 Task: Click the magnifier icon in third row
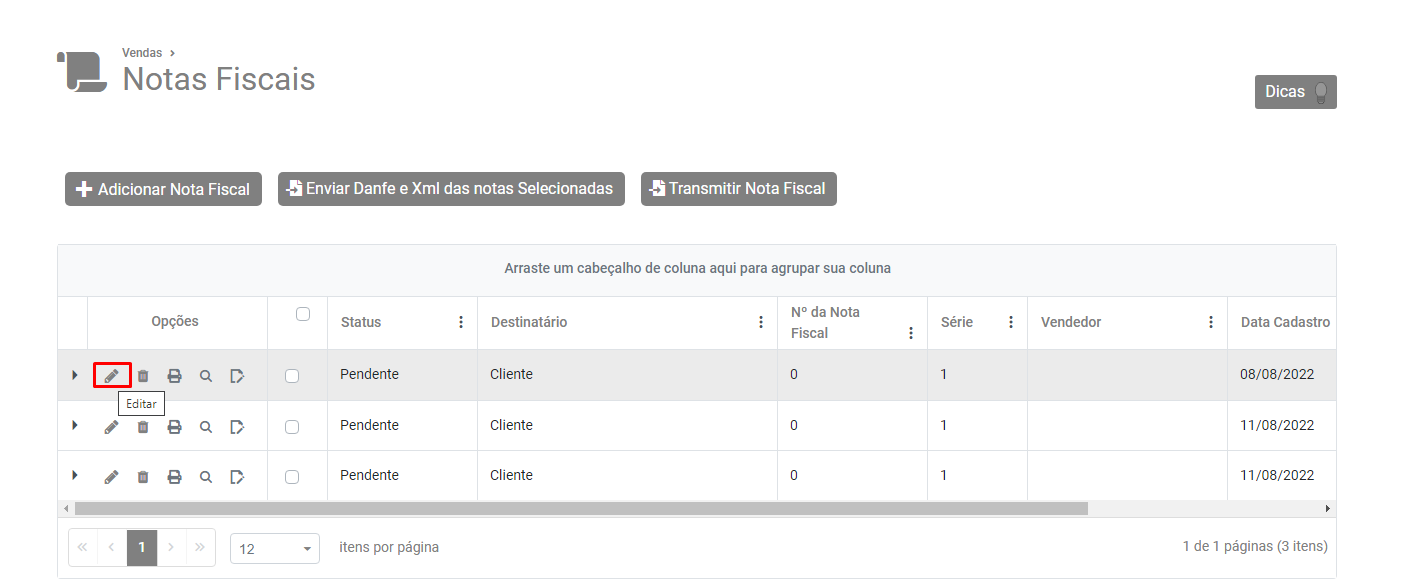205,477
